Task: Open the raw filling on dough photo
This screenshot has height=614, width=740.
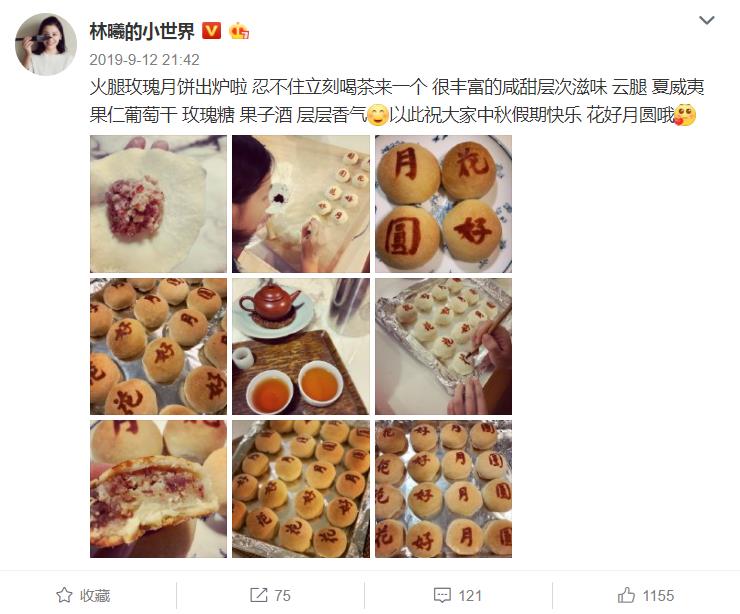Action: click(158, 204)
